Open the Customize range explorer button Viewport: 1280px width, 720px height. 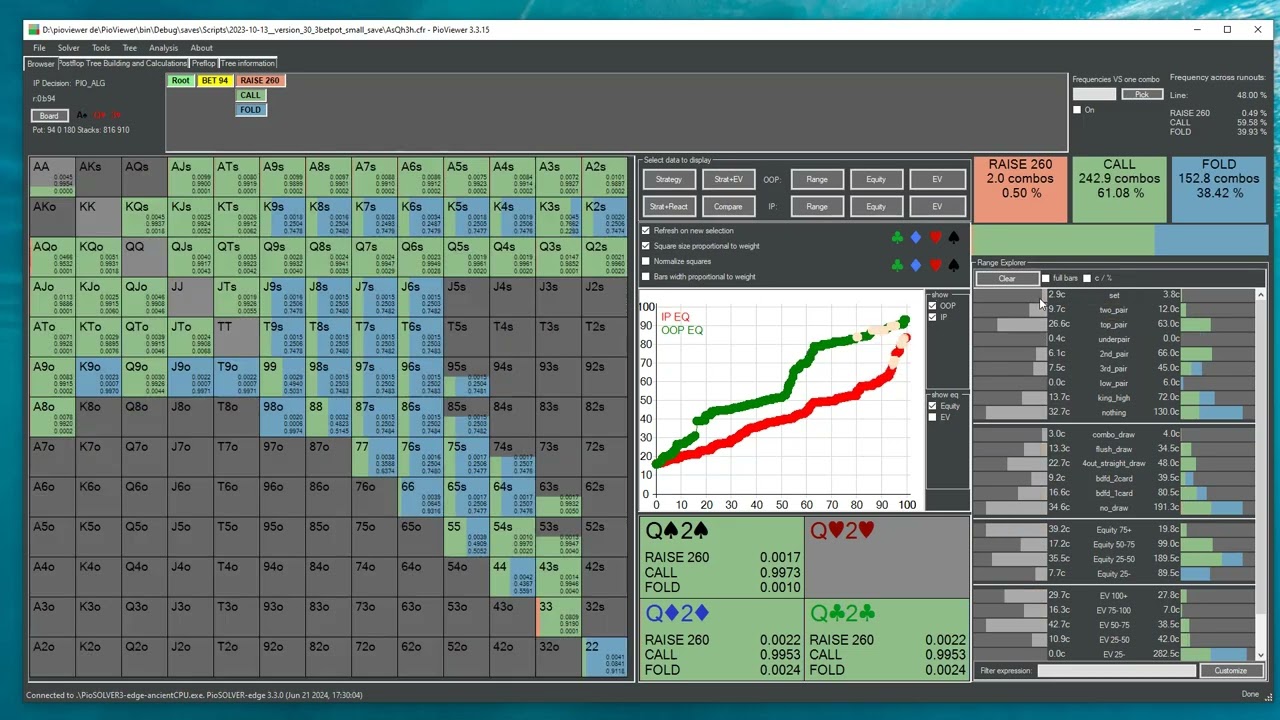[1230, 670]
